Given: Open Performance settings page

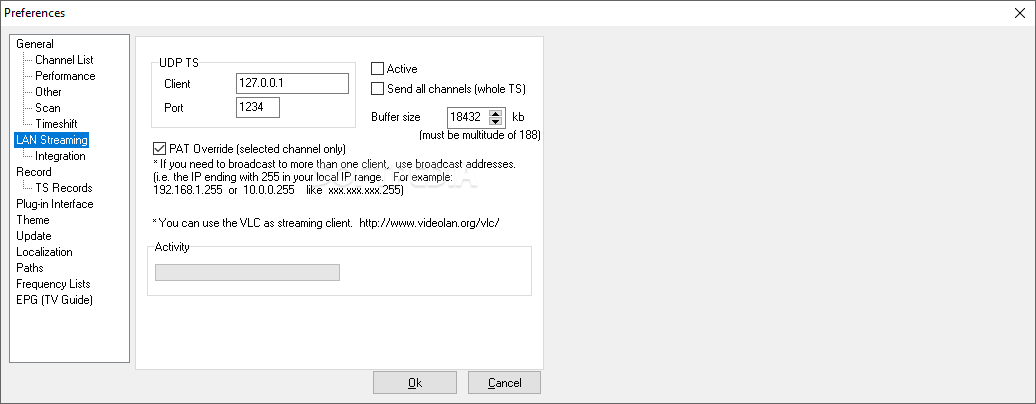Looking at the screenshot, I should pos(65,76).
